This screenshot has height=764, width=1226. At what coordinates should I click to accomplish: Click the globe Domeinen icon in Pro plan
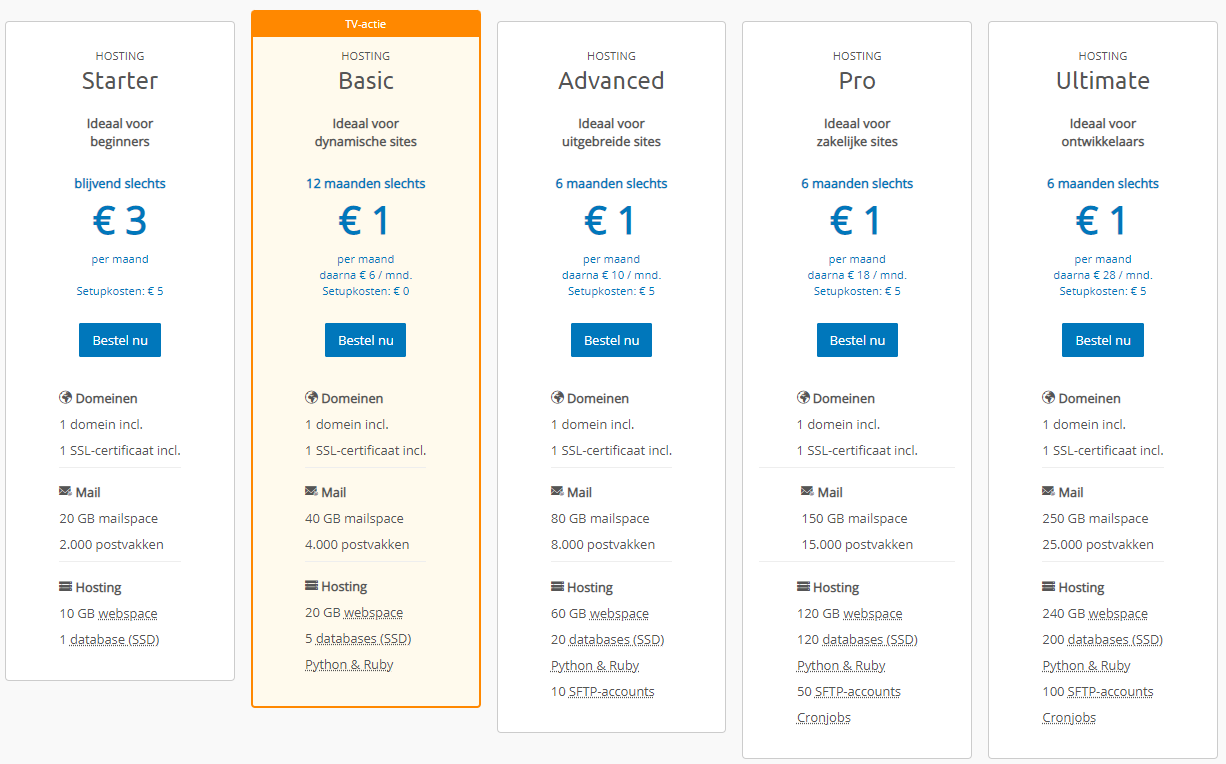click(x=803, y=398)
